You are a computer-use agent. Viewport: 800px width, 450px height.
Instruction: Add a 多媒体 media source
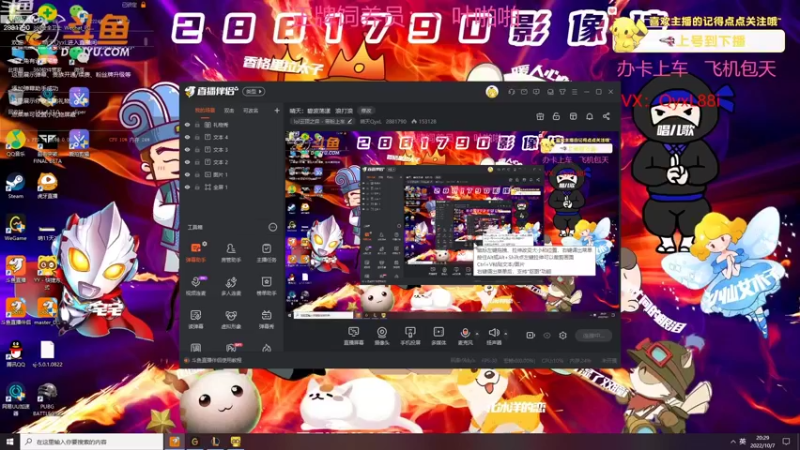pyautogui.click(x=438, y=336)
